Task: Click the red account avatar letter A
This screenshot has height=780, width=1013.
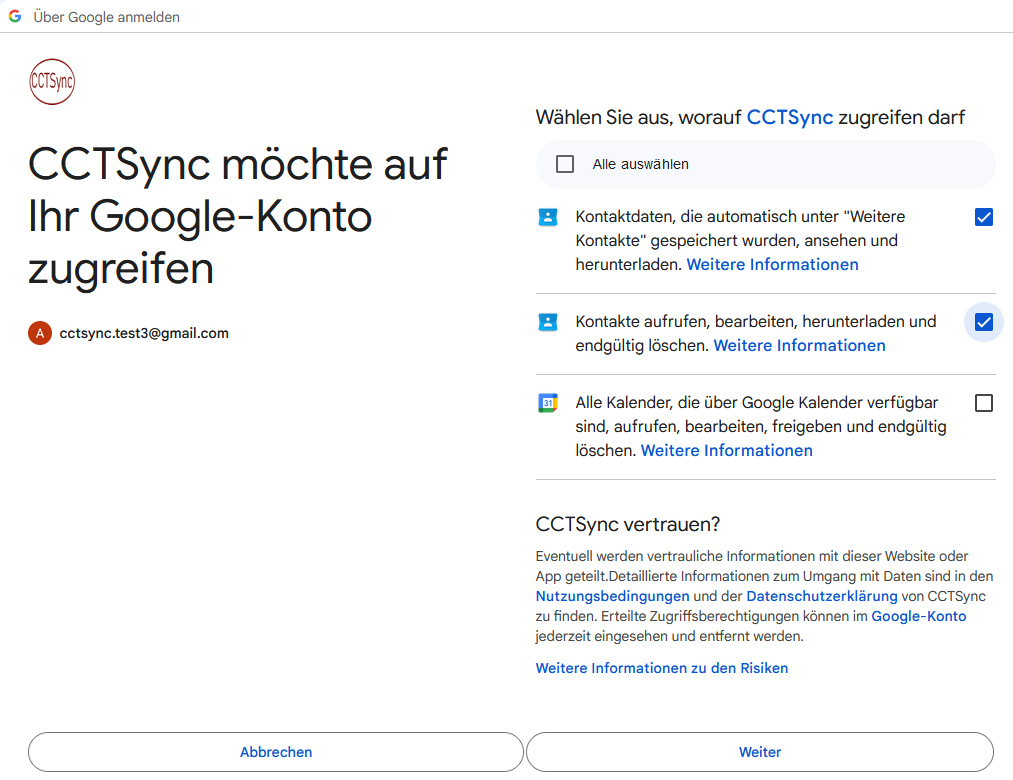Action: coord(40,333)
